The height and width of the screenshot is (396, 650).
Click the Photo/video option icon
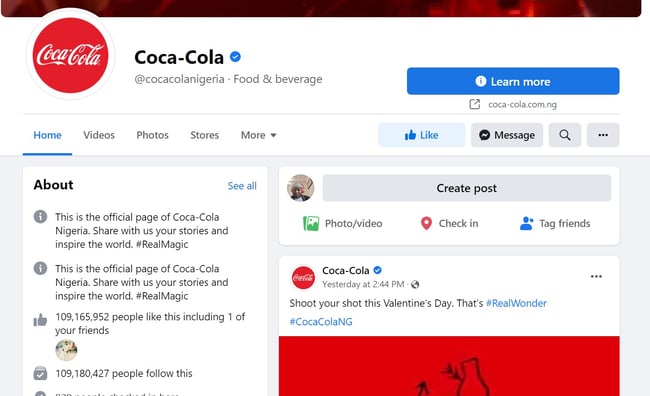311,224
